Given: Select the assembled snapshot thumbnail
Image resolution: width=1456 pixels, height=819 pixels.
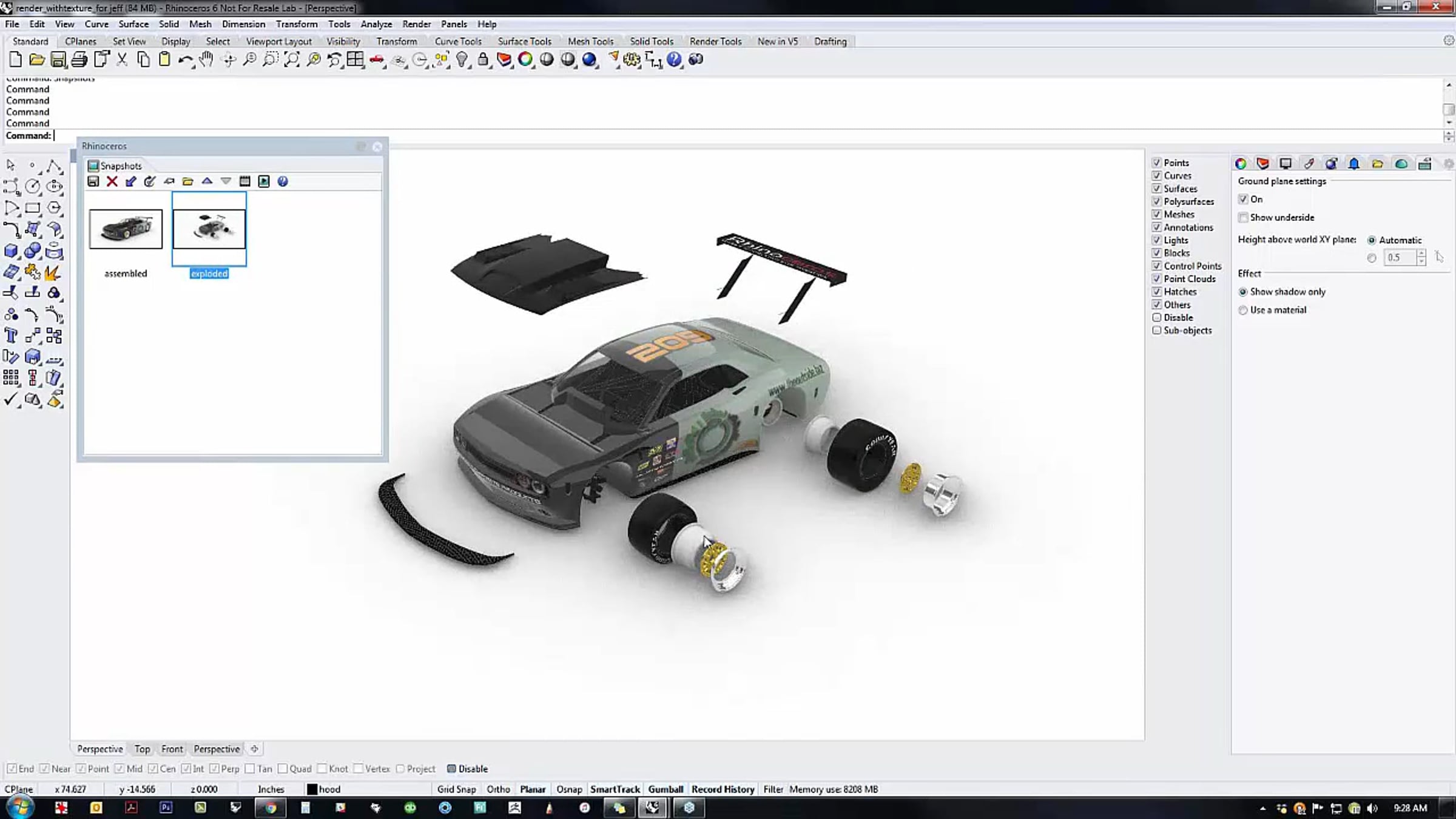Looking at the screenshot, I should tap(126, 229).
